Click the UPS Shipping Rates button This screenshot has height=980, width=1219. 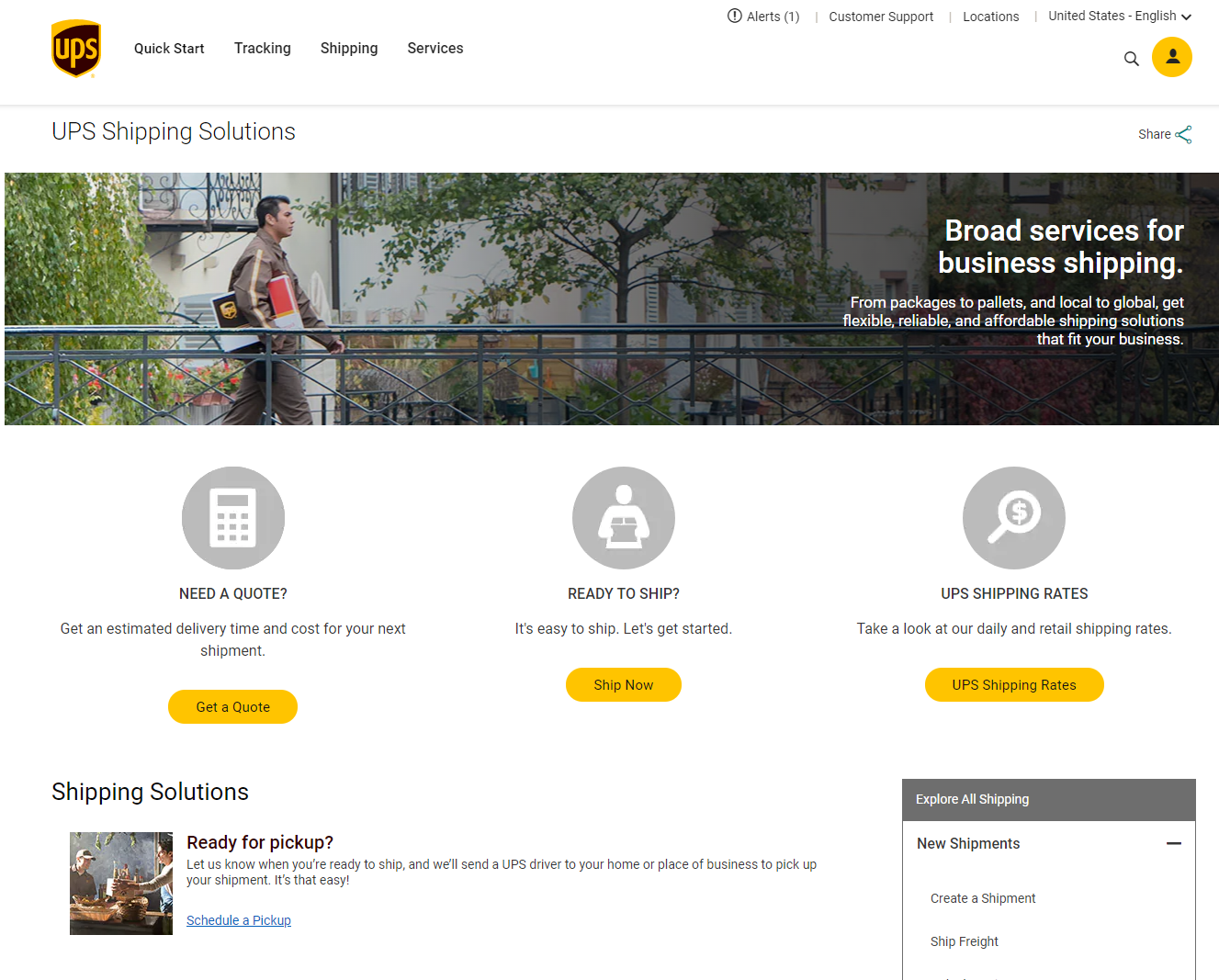(x=1014, y=685)
